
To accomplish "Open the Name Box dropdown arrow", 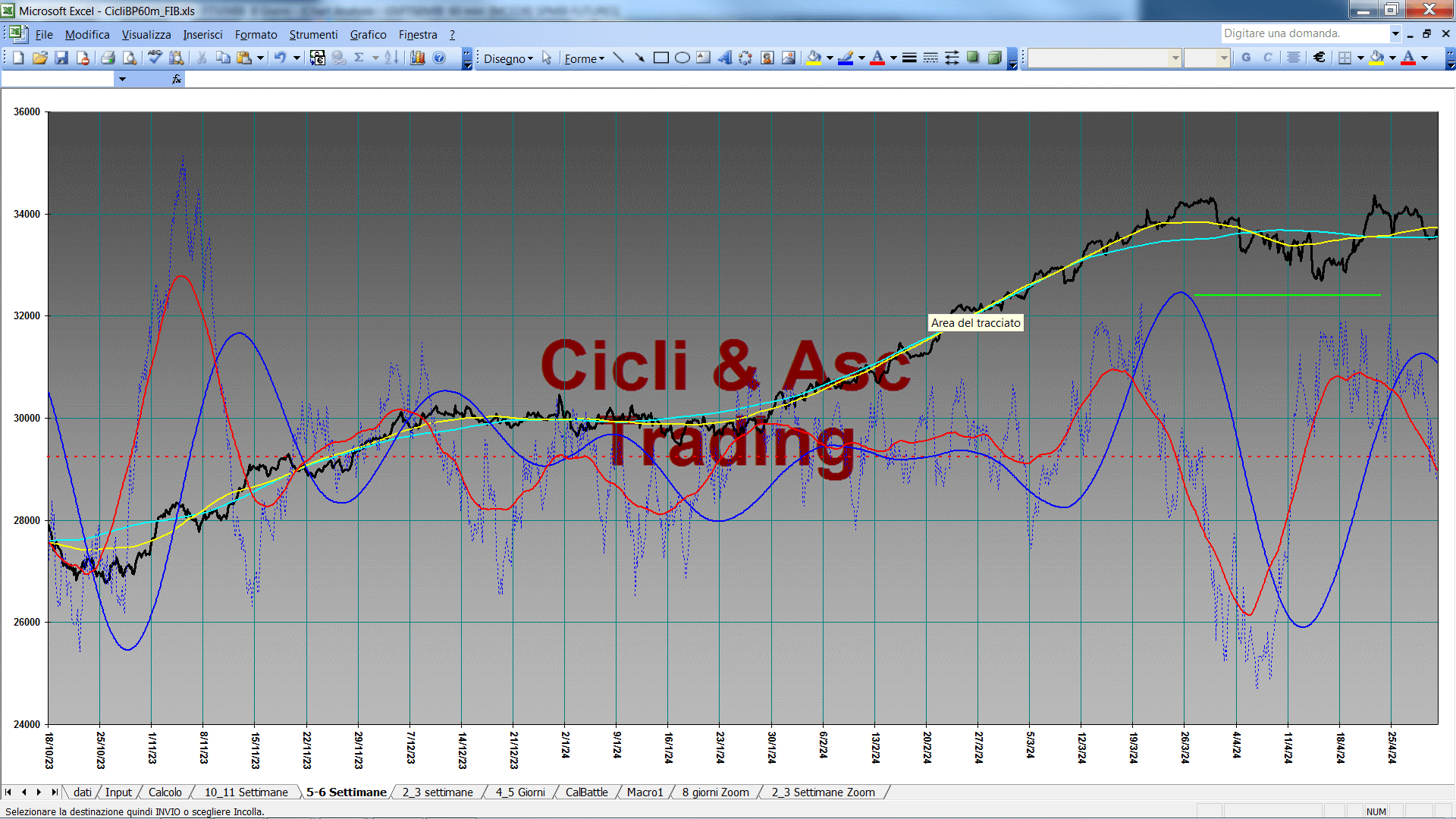I will pyautogui.click(x=121, y=79).
